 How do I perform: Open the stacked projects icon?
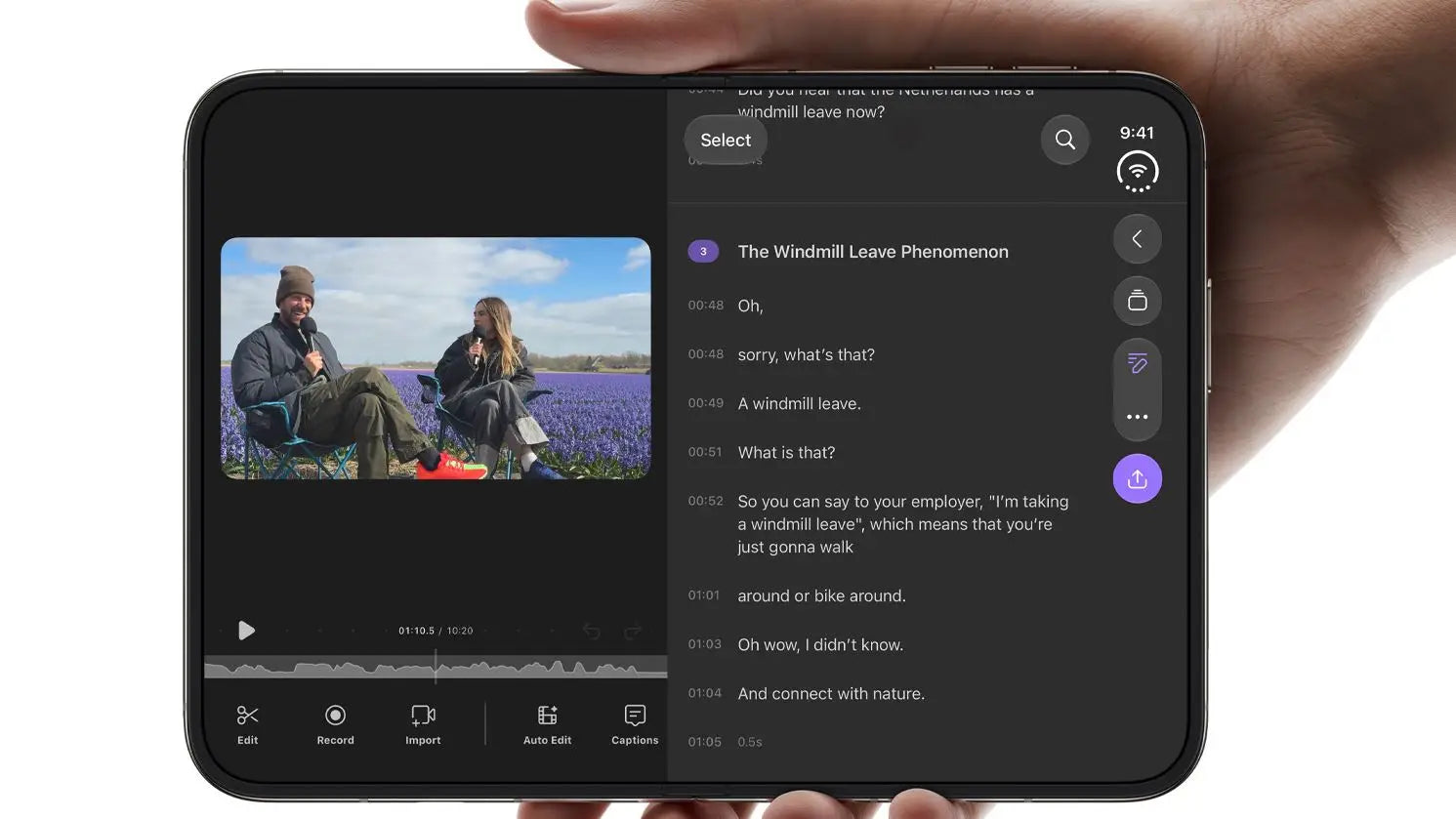coord(1137,301)
